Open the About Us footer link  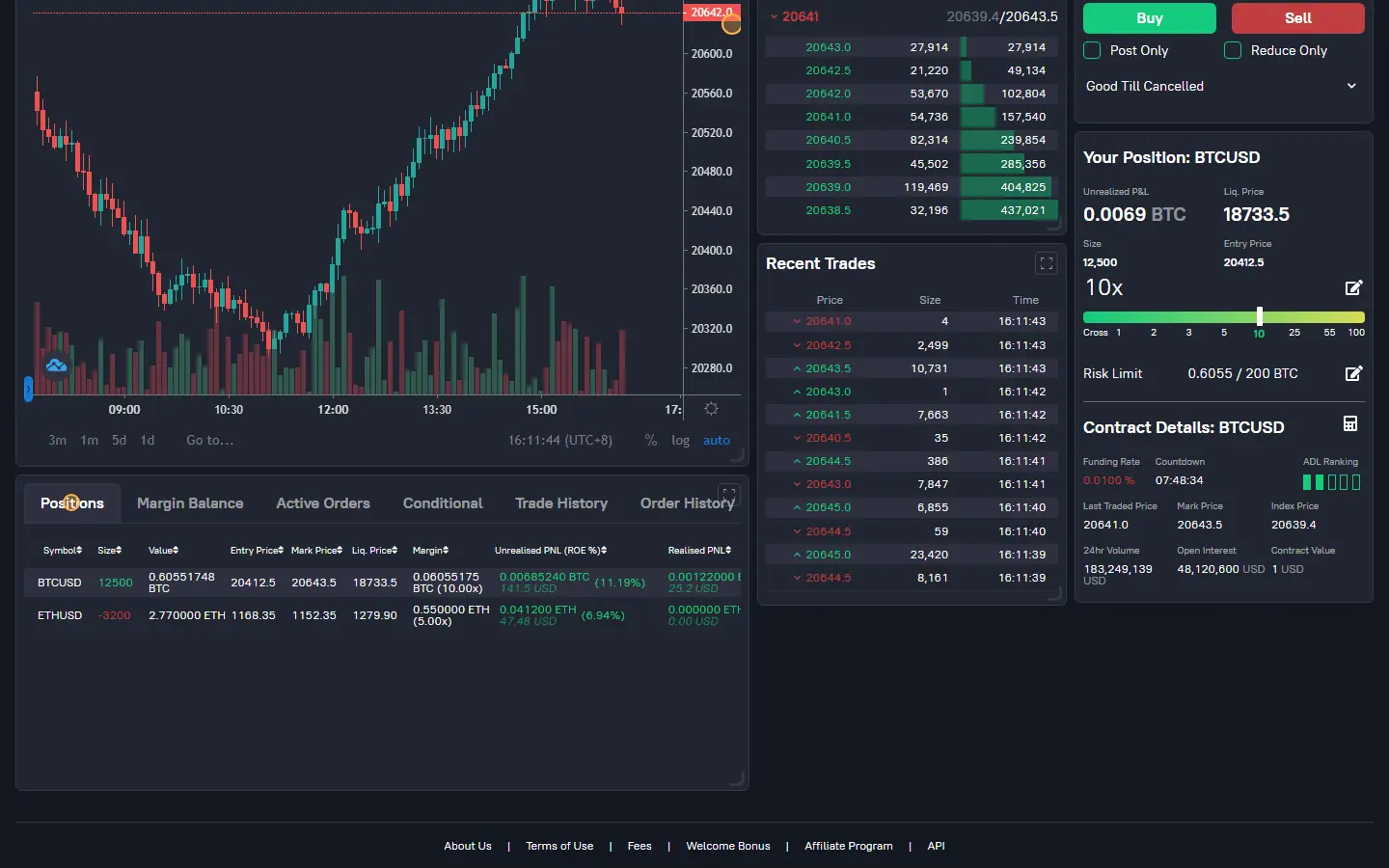pos(468,846)
